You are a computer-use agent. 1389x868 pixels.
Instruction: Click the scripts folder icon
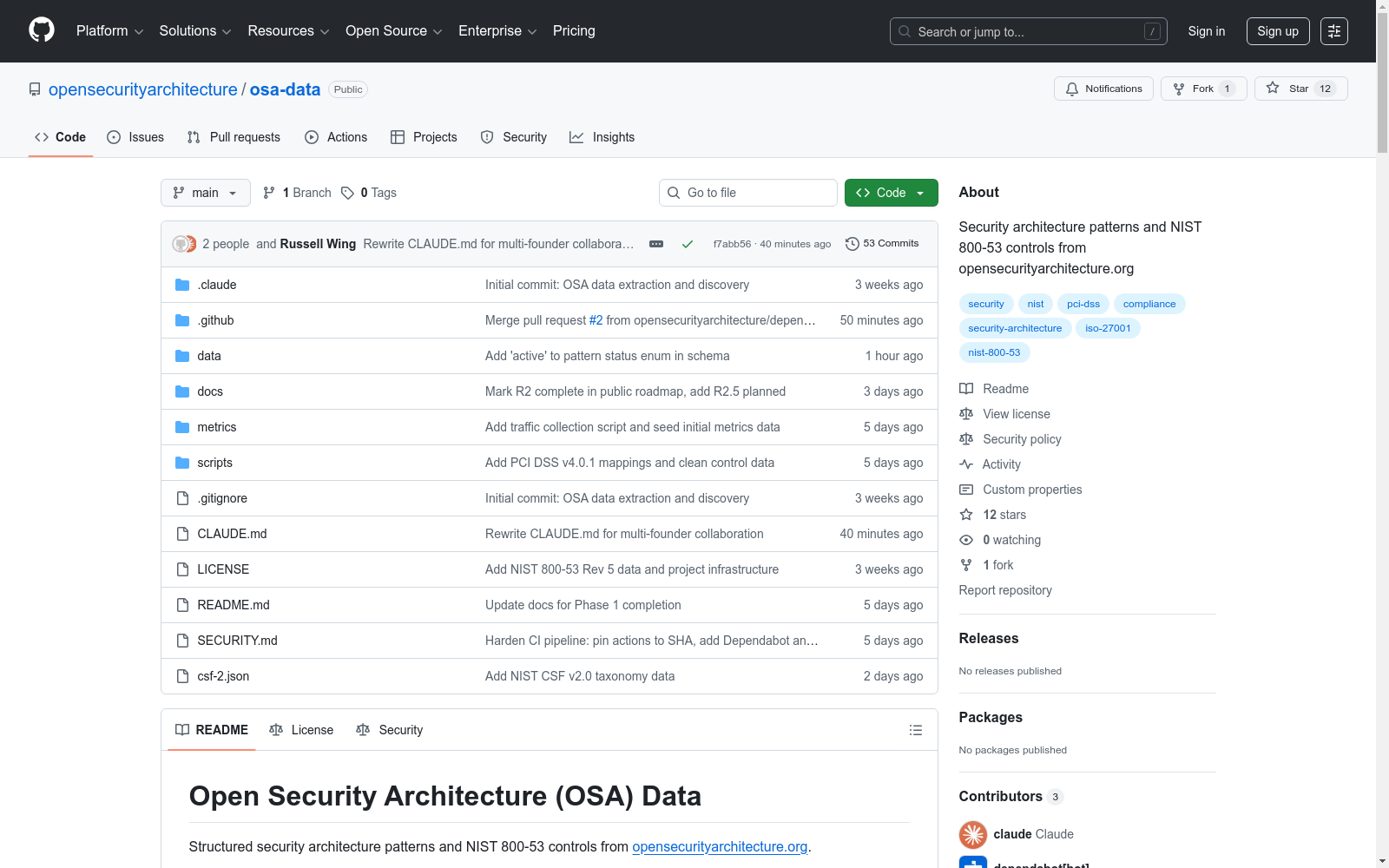click(182, 463)
